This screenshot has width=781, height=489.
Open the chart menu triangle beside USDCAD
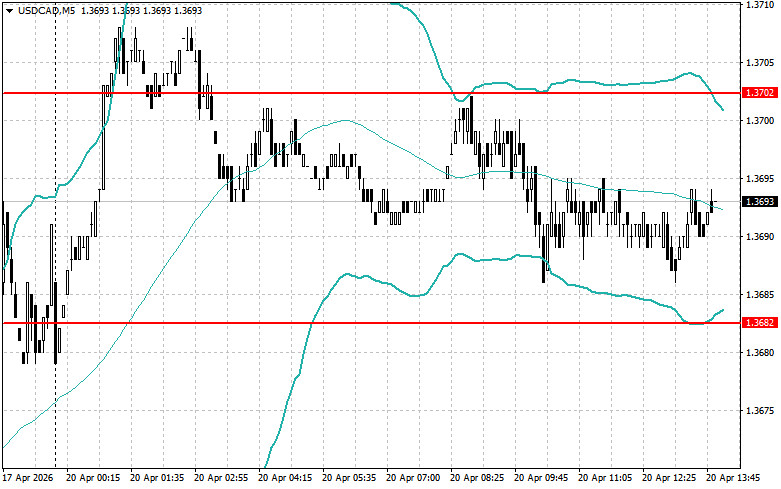tap(9, 10)
